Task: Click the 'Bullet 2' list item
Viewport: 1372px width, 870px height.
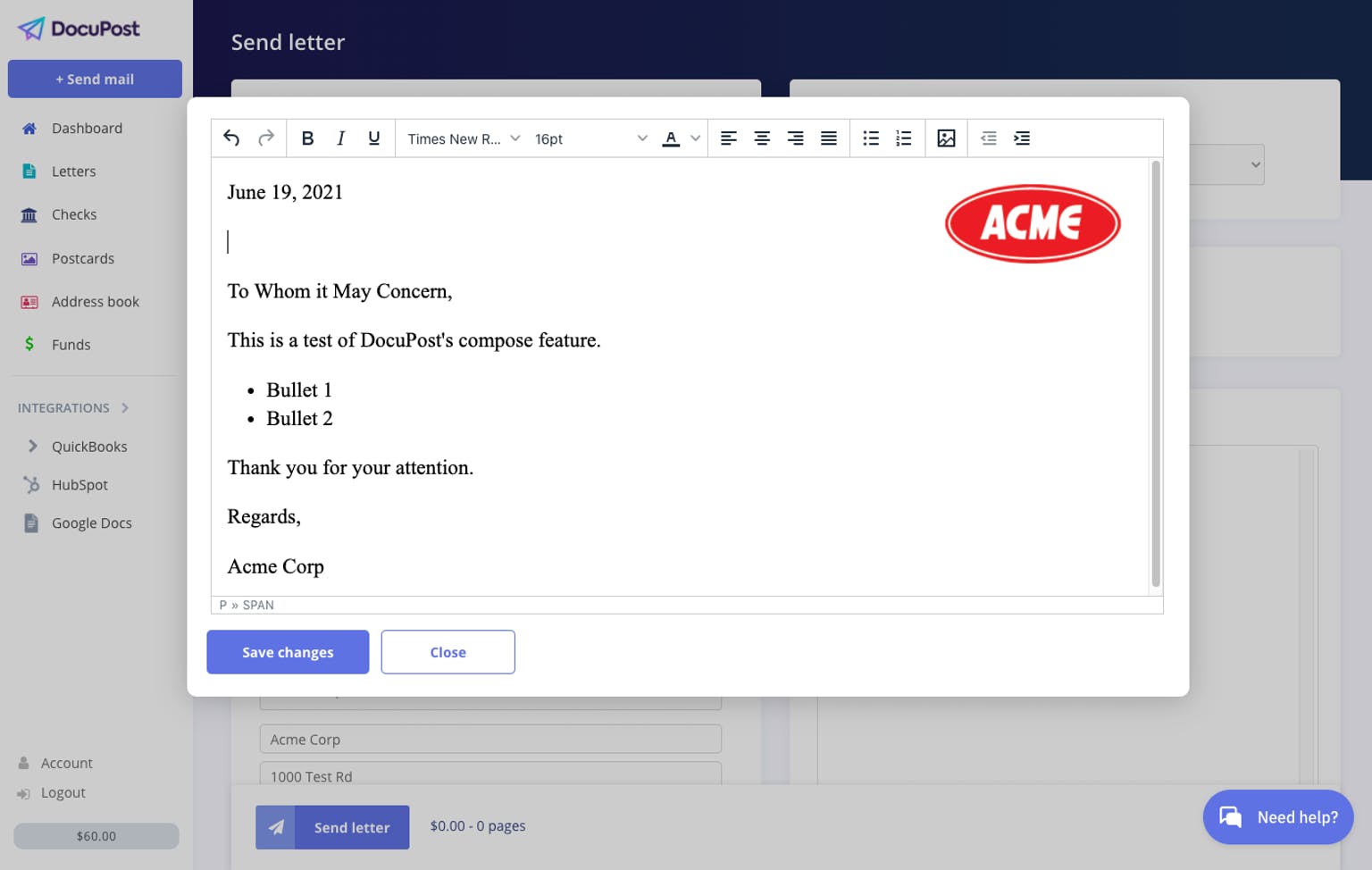Action: (x=299, y=418)
